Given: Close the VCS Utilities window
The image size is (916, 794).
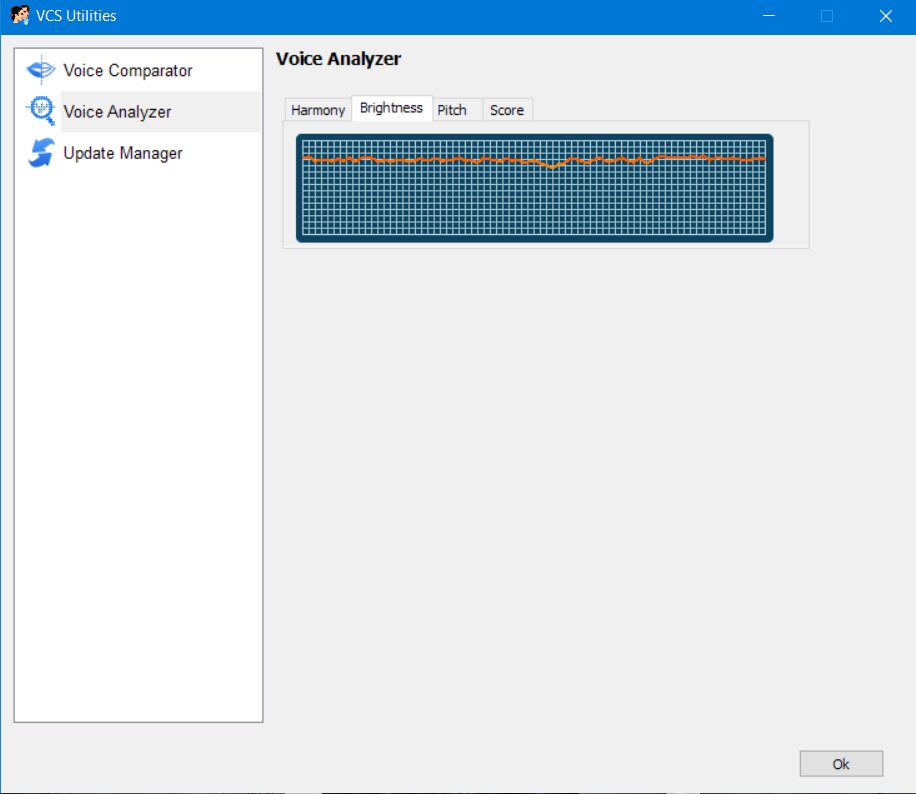Looking at the screenshot, I should click(x=886, y=16).
